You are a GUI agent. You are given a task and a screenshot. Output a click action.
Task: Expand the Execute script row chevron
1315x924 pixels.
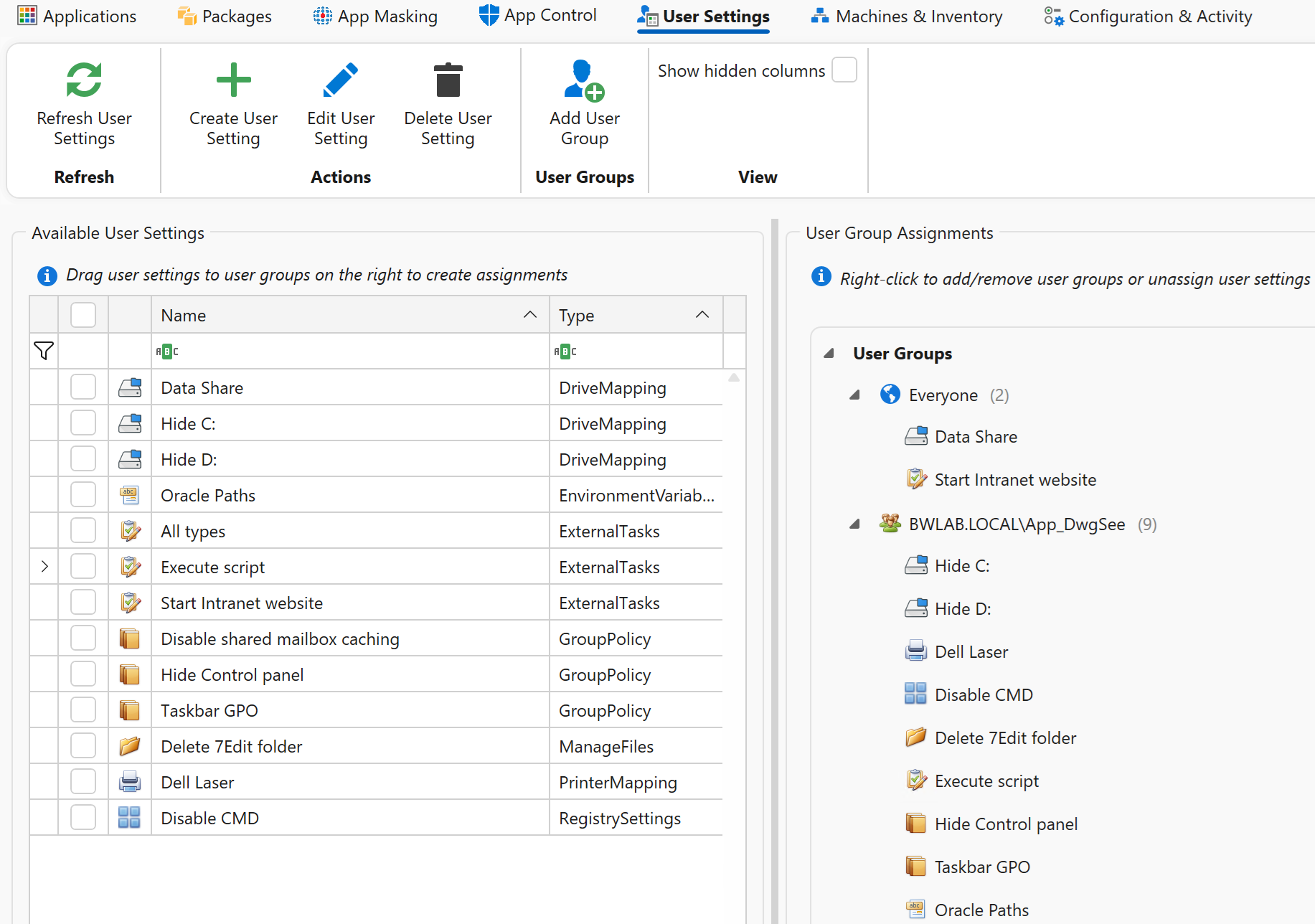[x=44, y=567]
